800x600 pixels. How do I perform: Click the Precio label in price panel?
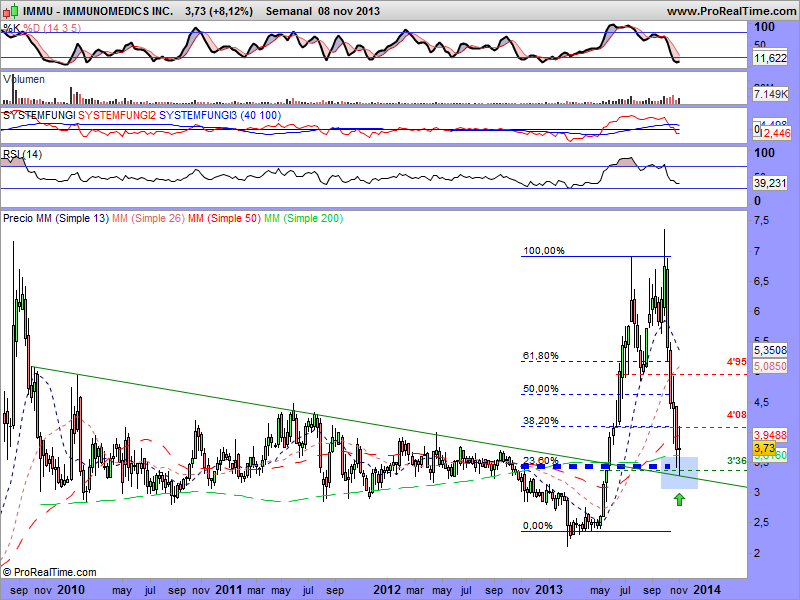click(x=18, y=218)
